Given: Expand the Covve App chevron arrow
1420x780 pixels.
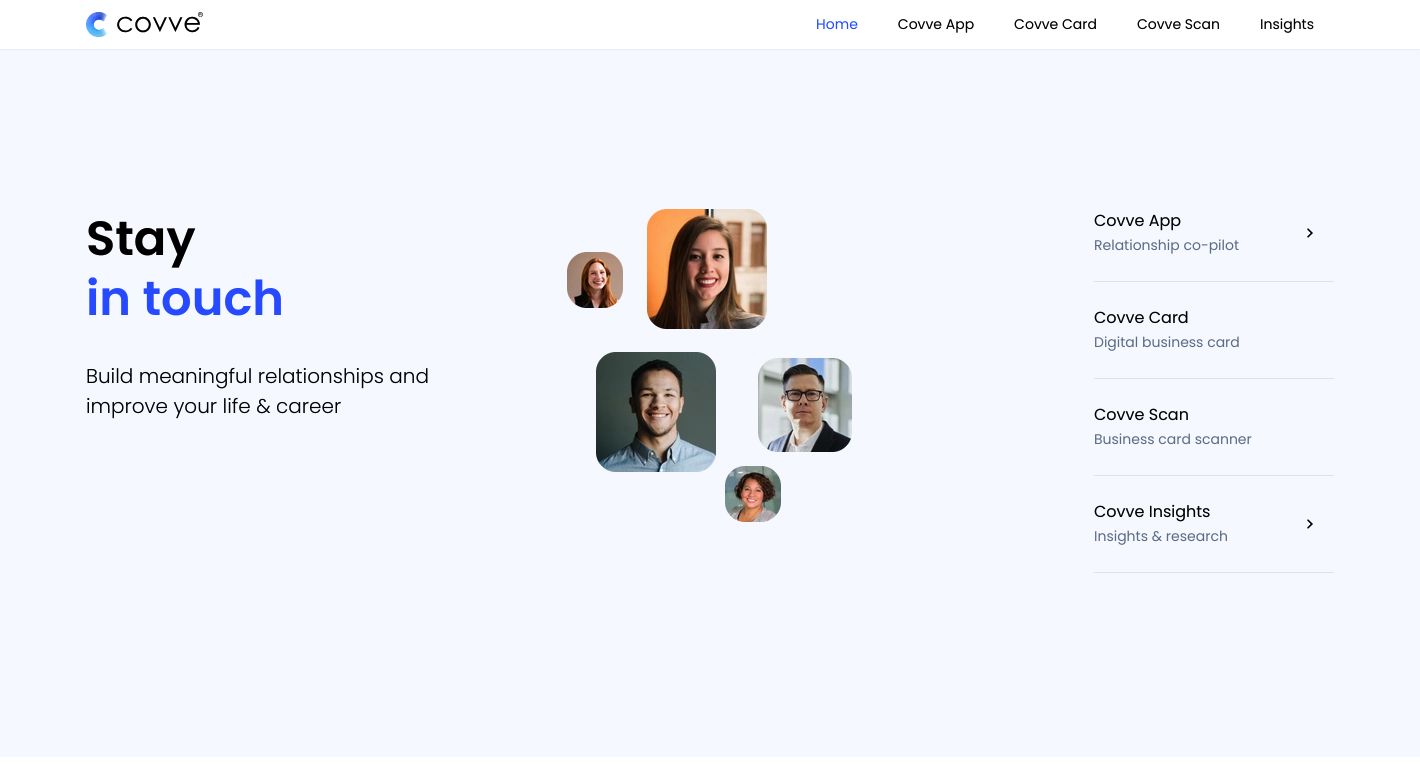Looking at the screenshot, I should click(x=1310, y=233).
